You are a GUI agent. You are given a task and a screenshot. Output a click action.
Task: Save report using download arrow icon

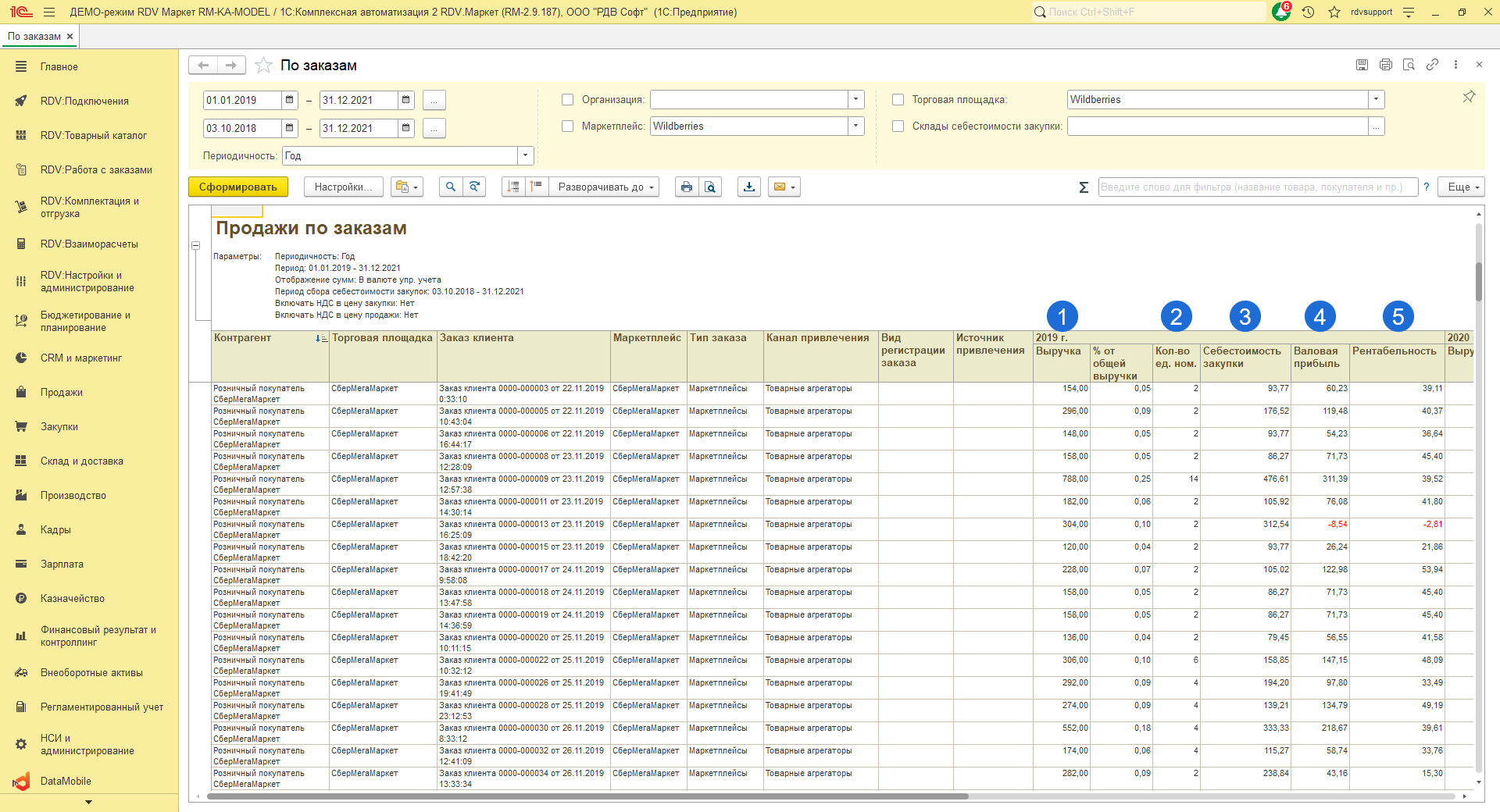(x=748, y=187)
